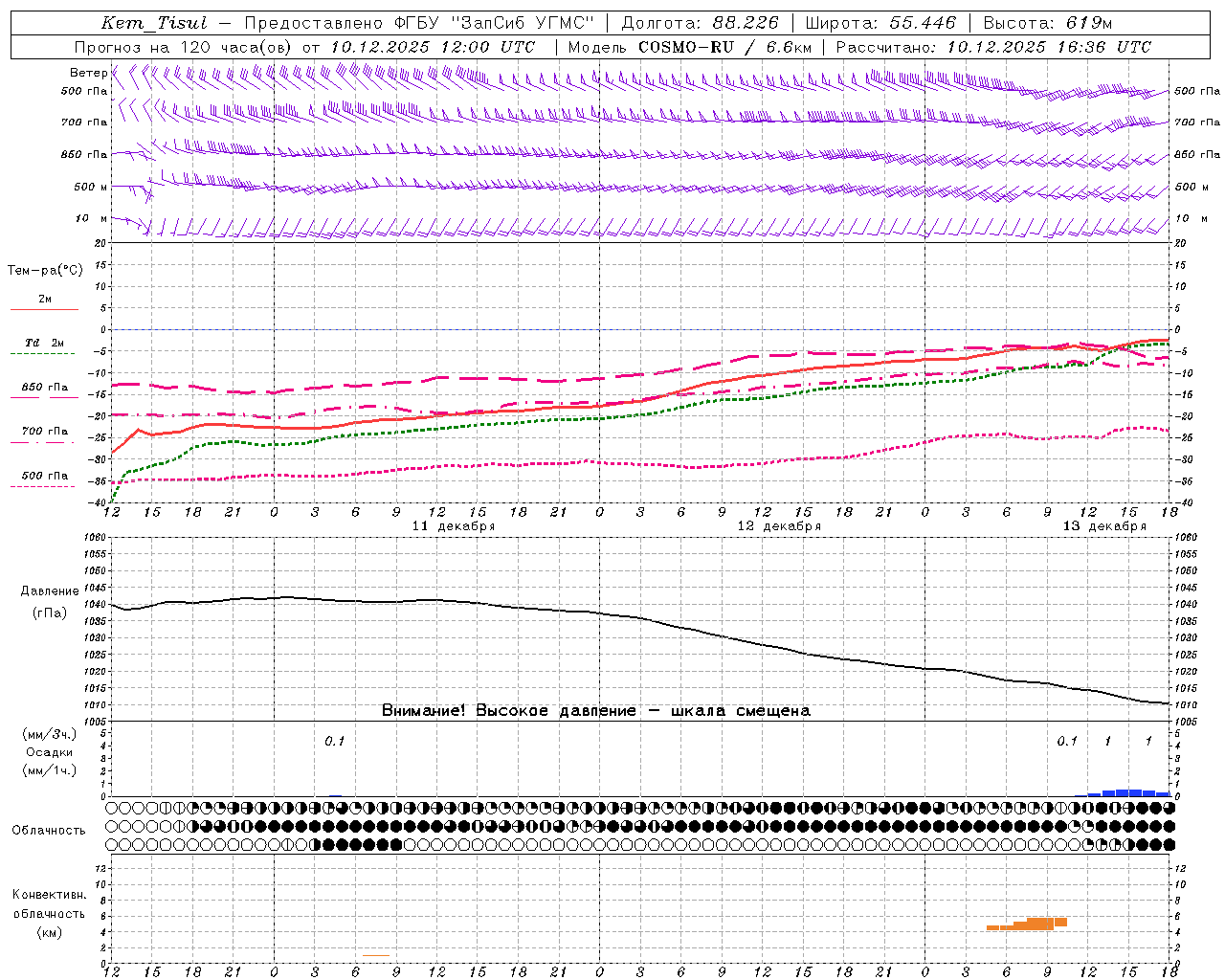Screen dimensions: 1225x980
Task: Click the dotted pink line sample under 500 гПа
Action: click(x=42, y=486)
